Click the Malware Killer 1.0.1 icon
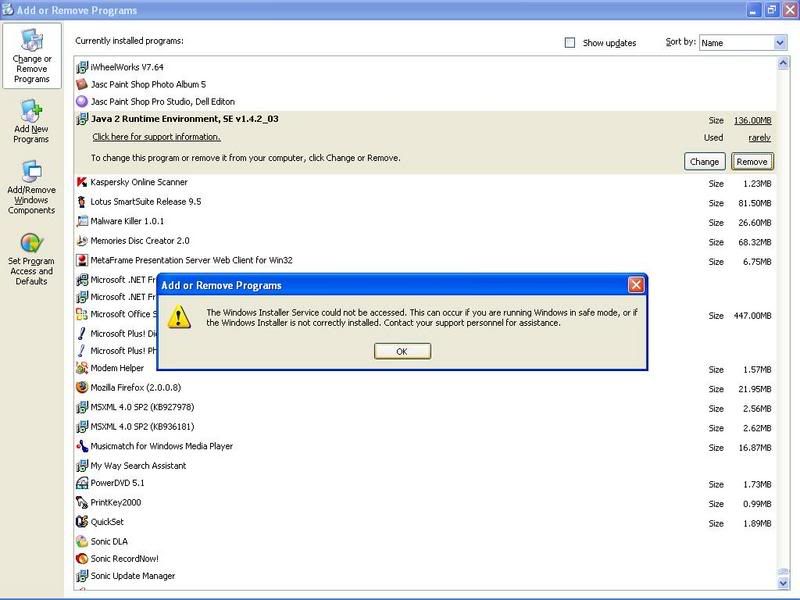 pos(82,221)
